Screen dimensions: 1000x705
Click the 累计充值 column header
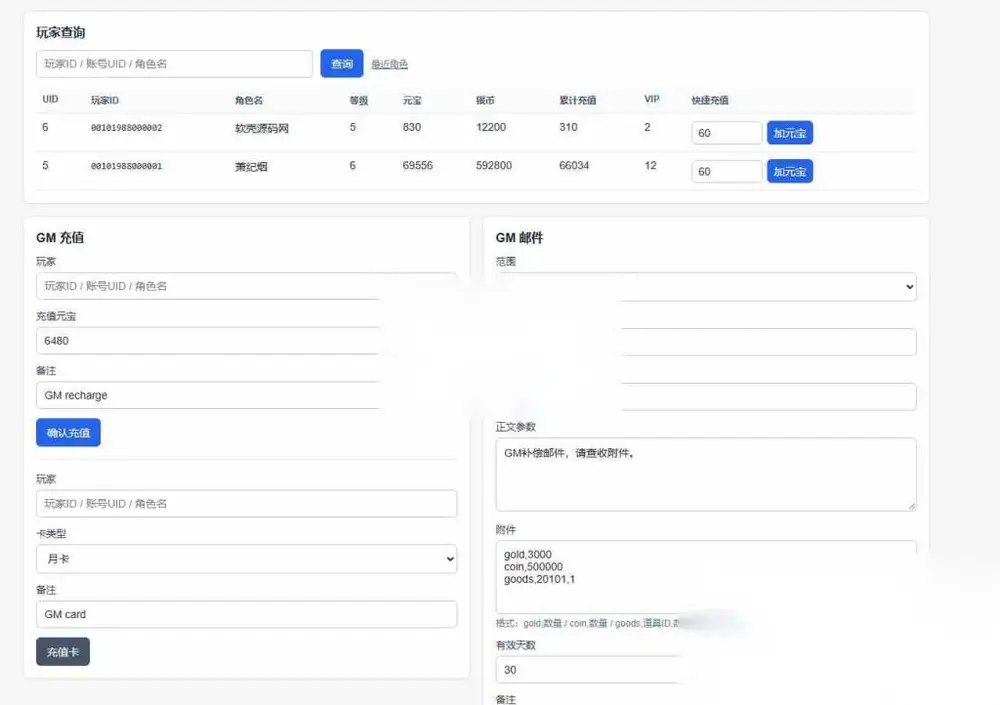(578, 100)
